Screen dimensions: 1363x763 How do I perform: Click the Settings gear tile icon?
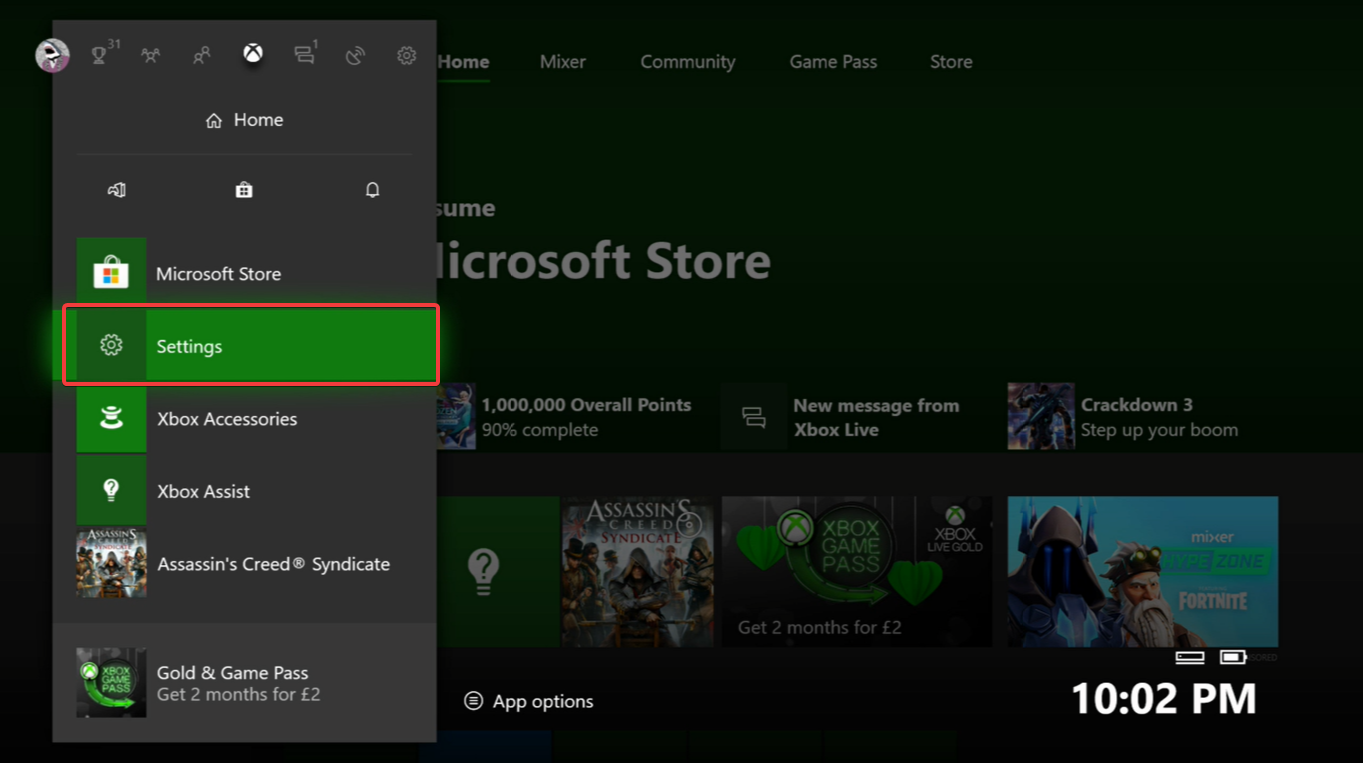[x=111, y=346]
